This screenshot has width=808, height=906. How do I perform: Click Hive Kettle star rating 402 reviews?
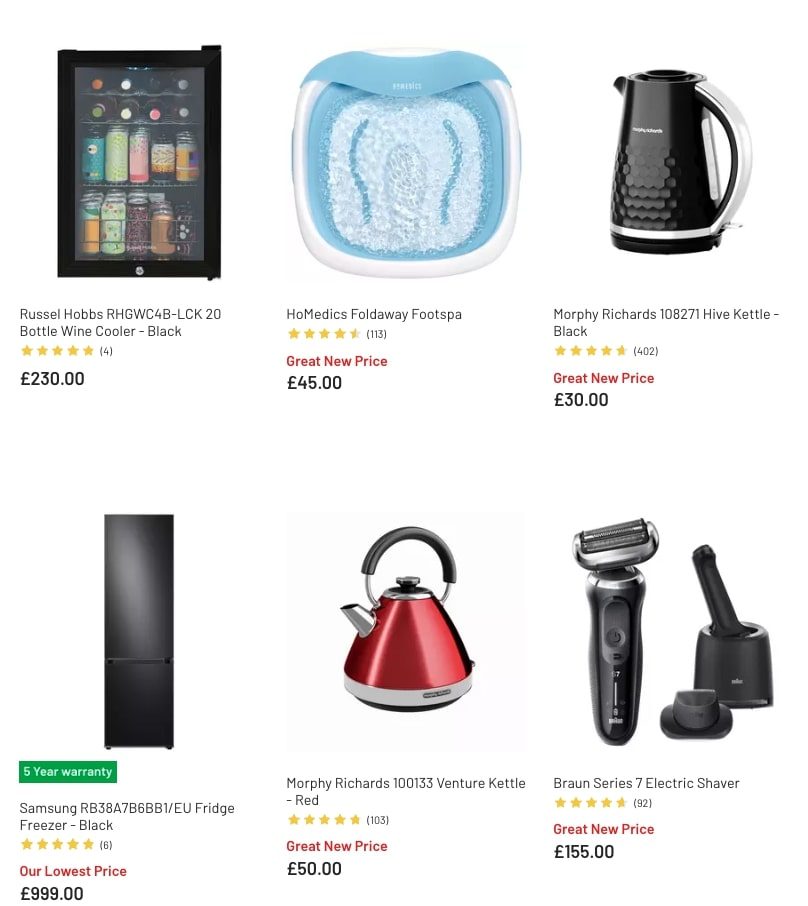coord(606,351)
